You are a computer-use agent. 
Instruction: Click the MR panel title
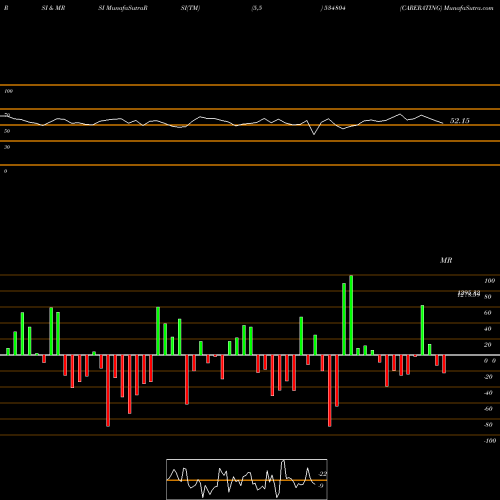pyautogui.click(x=446, y=260)
